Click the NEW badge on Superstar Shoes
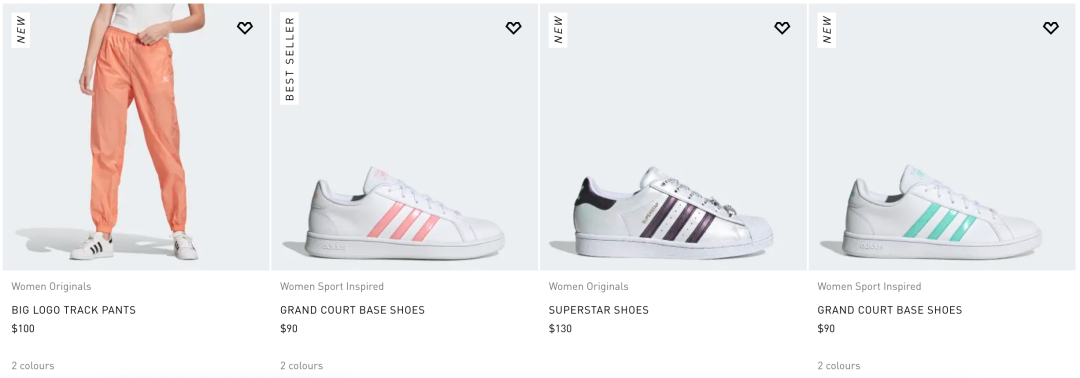 click(x=558, y=30)
